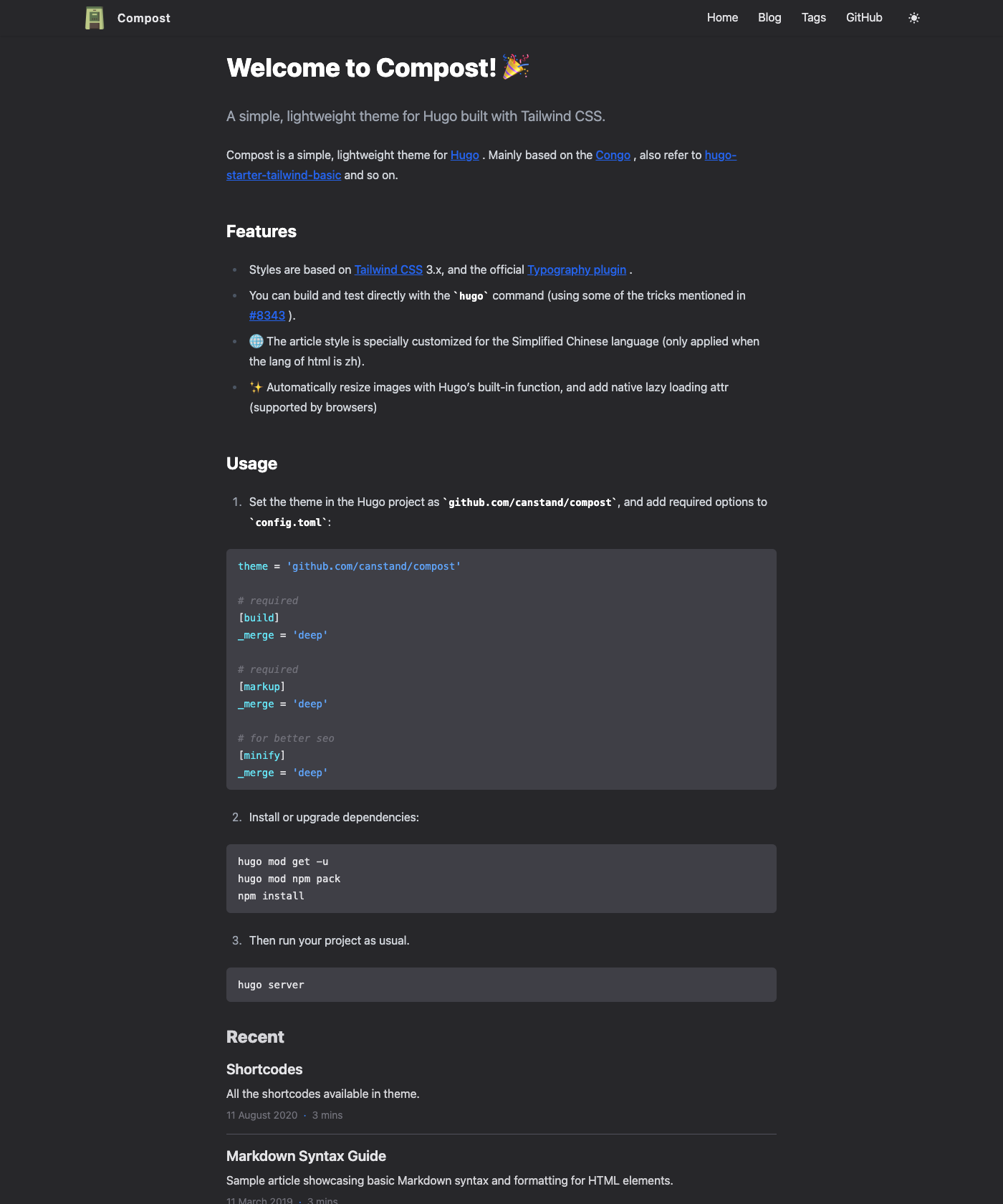
Task: Click the party popper emoji in the heading
Action: pos(517,67)
